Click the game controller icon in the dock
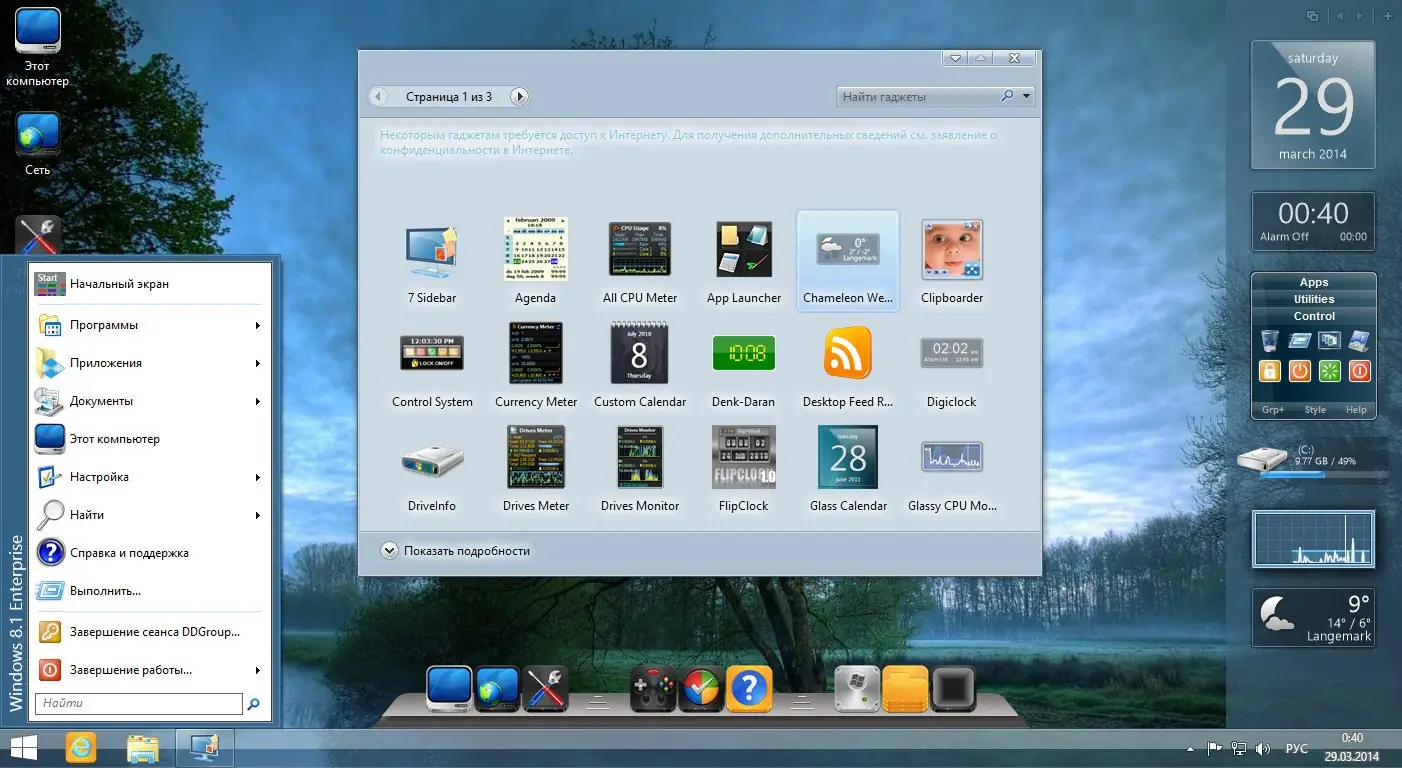This screenshot has width=1402, height=768. 653,689
